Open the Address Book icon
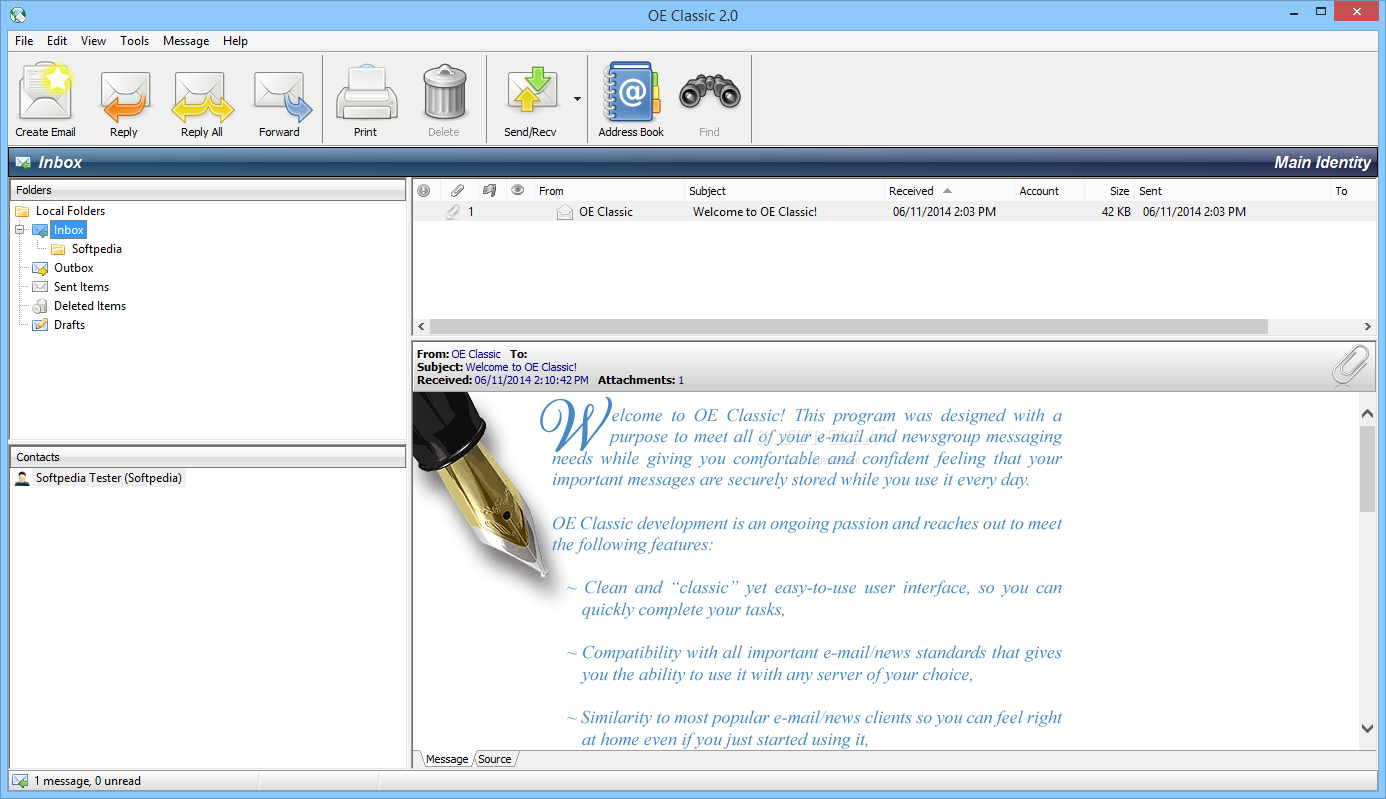The image size is (1386, 799). coord(631,92)
